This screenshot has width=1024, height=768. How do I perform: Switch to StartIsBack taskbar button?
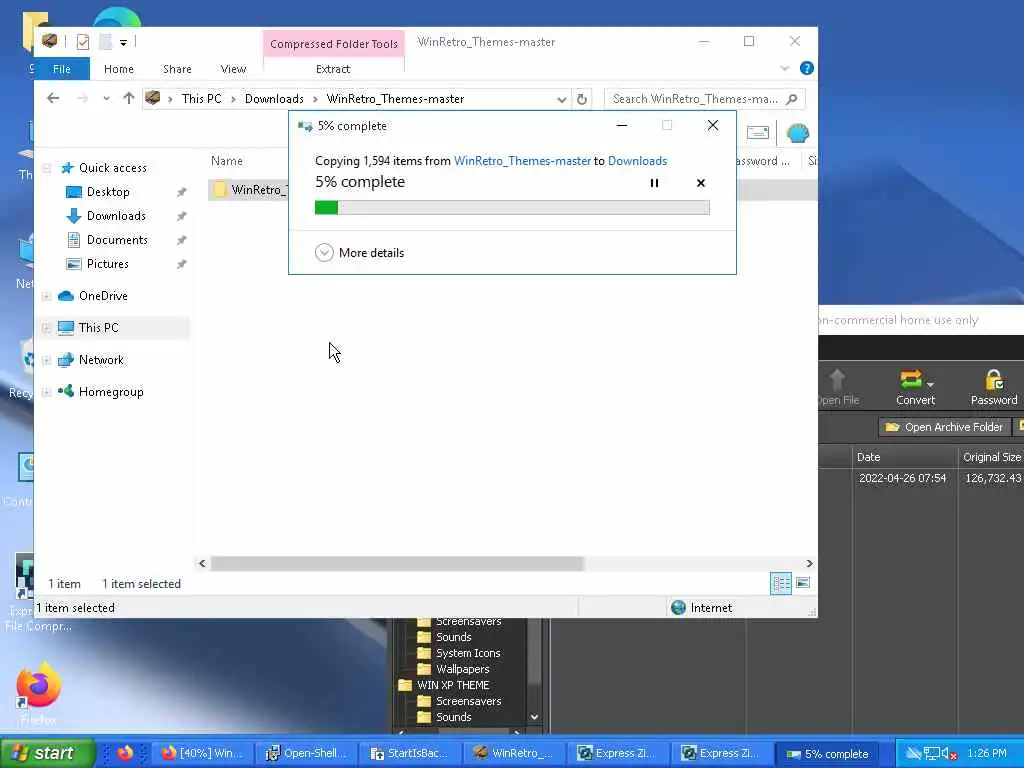point(410,753)
